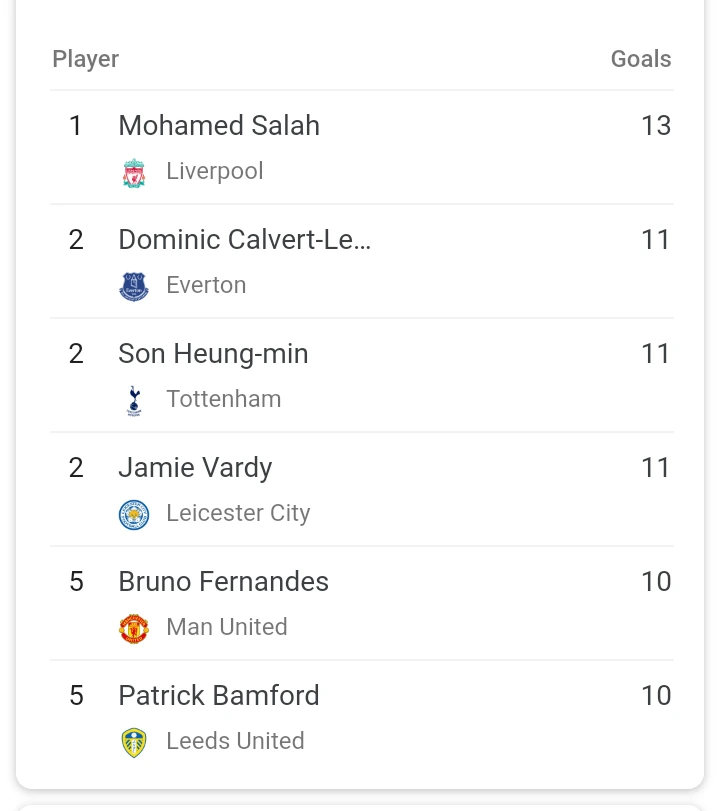Tap the Tottenham cockerel crest icon

pyautogui.click(x=134, y=401)
